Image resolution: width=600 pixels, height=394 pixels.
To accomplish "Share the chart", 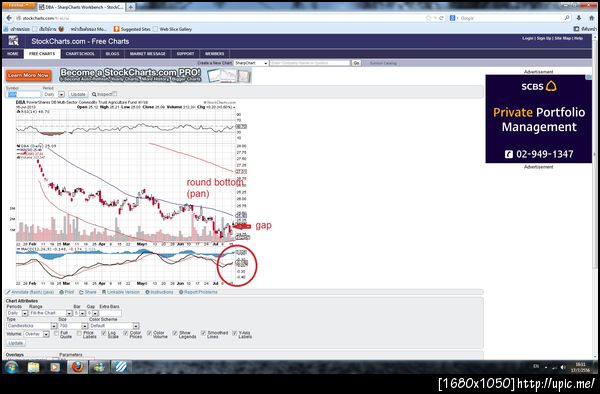I will pyautogui.click(x=88, y=292).
